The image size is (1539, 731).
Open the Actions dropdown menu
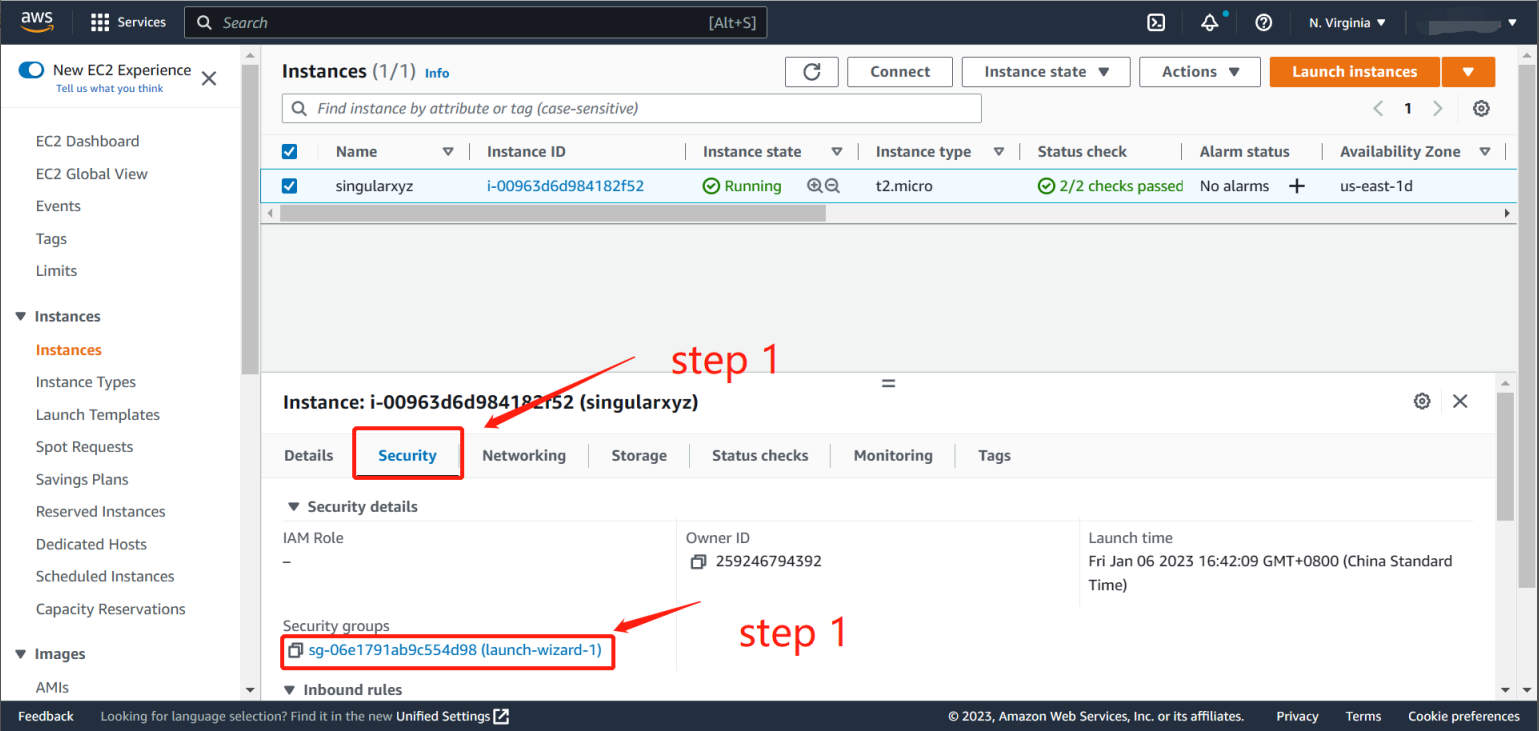pos(1201,72)
